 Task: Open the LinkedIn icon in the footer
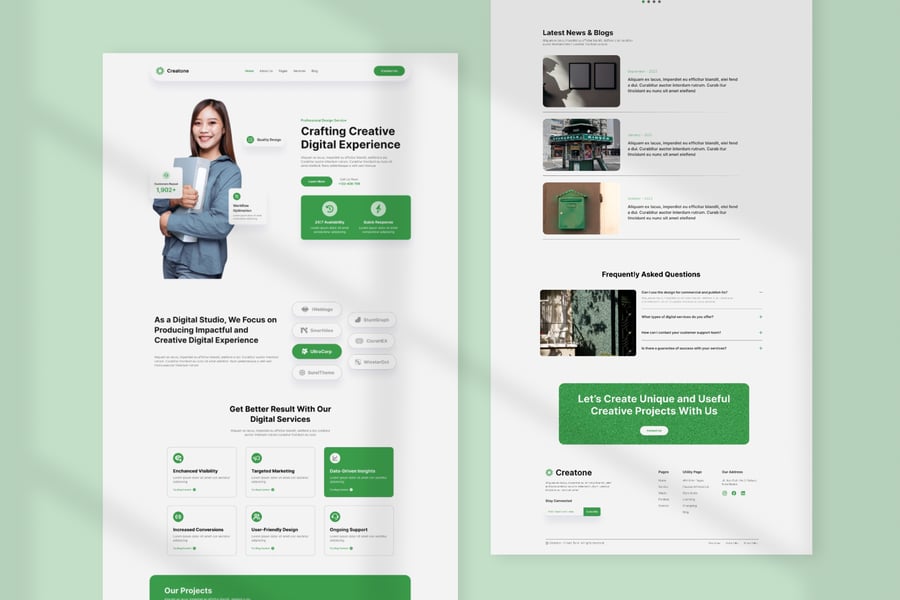[742, 493]
